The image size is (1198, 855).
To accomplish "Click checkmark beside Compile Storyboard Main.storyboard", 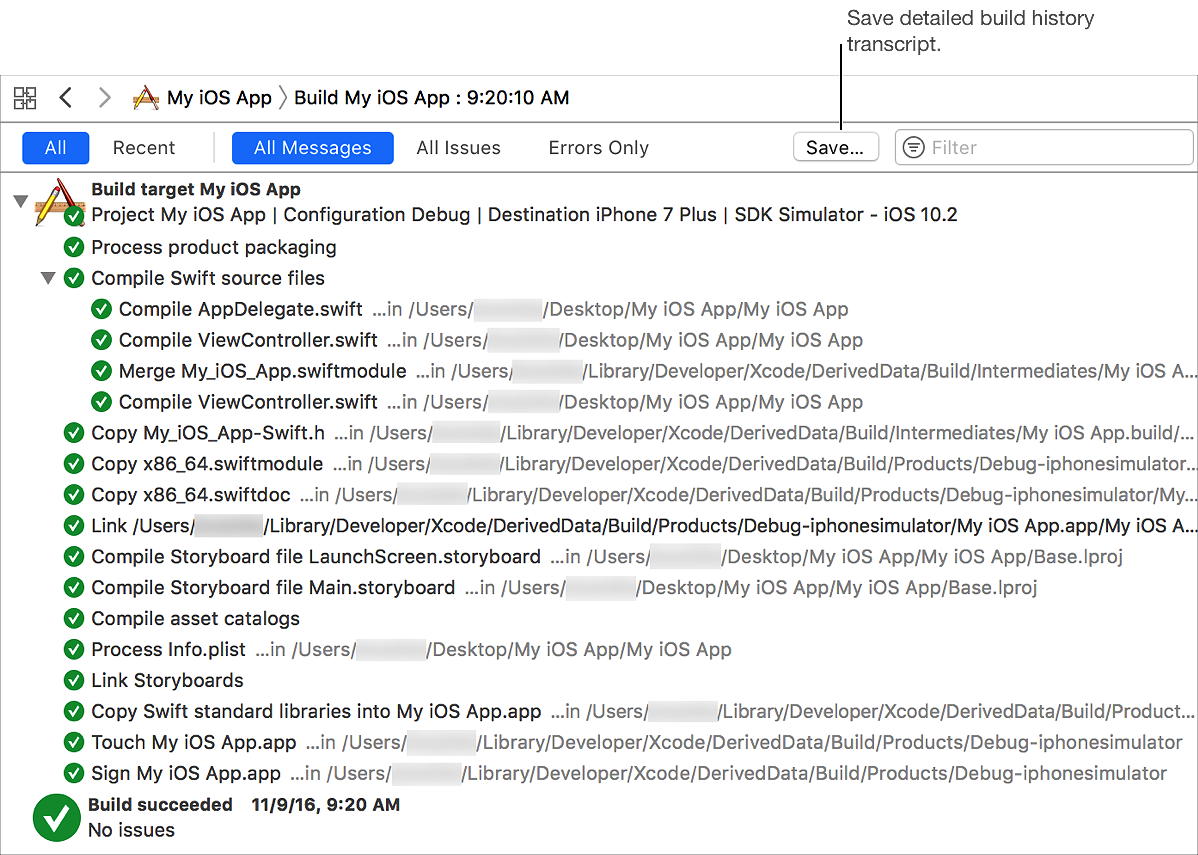I will 74,588.
